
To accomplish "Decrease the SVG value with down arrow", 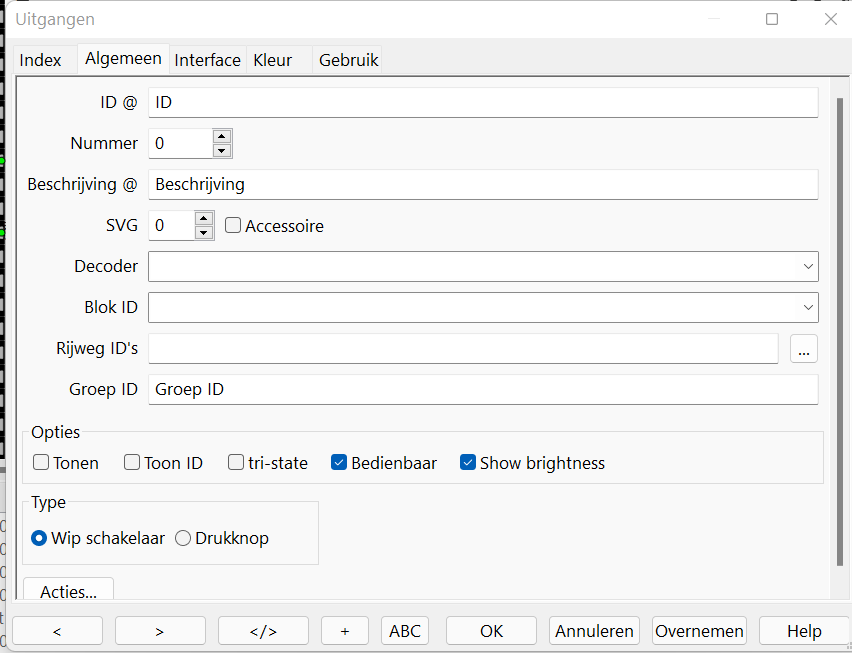I will pos(204,233).
